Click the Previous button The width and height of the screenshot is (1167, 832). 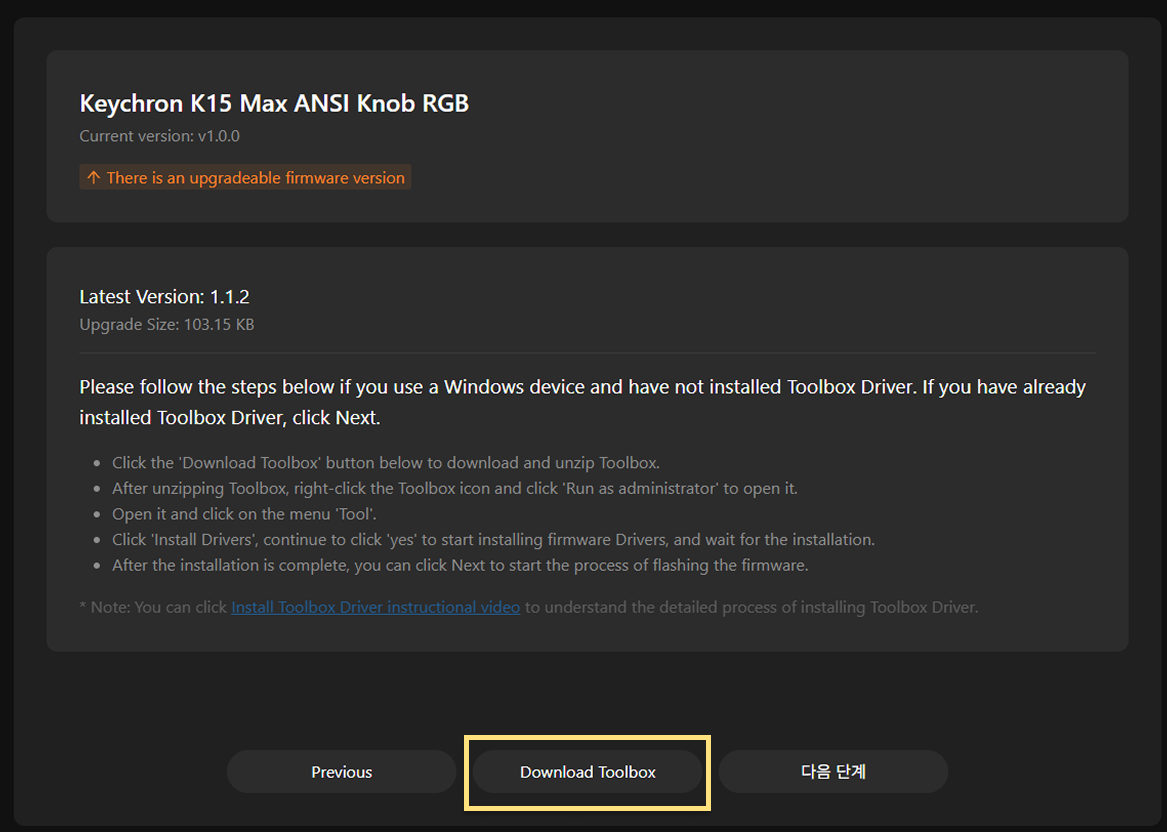[341, 772]
